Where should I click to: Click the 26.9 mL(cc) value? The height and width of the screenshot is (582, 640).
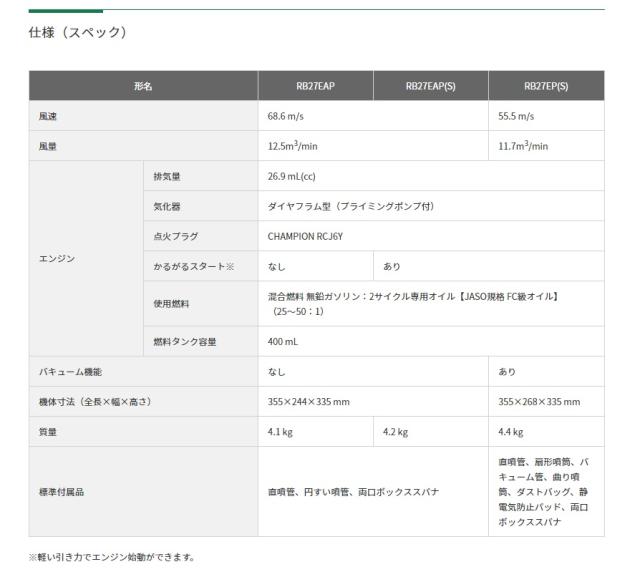click(x=291, y=177)
